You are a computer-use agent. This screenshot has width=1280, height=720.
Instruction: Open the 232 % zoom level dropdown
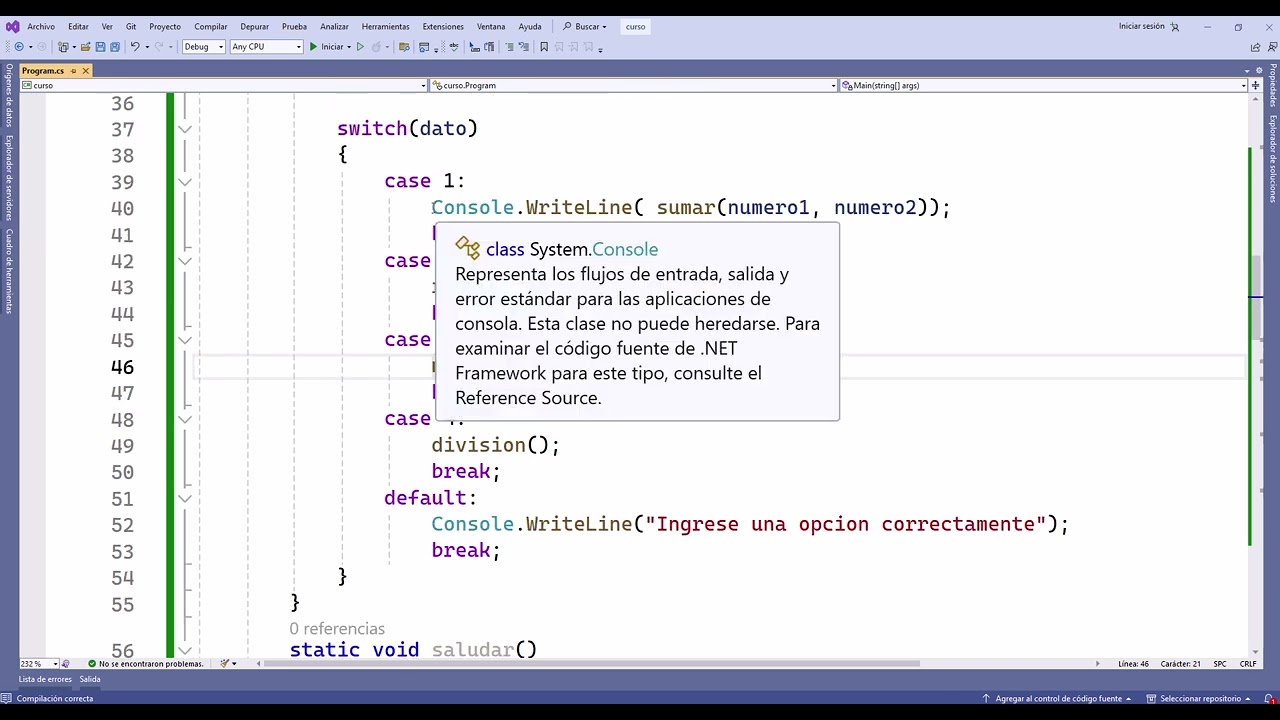(39, 664)
